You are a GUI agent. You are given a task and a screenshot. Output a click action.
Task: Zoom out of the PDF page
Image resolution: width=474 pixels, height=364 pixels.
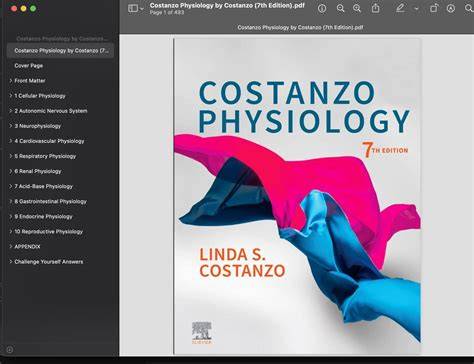point(340,8)
